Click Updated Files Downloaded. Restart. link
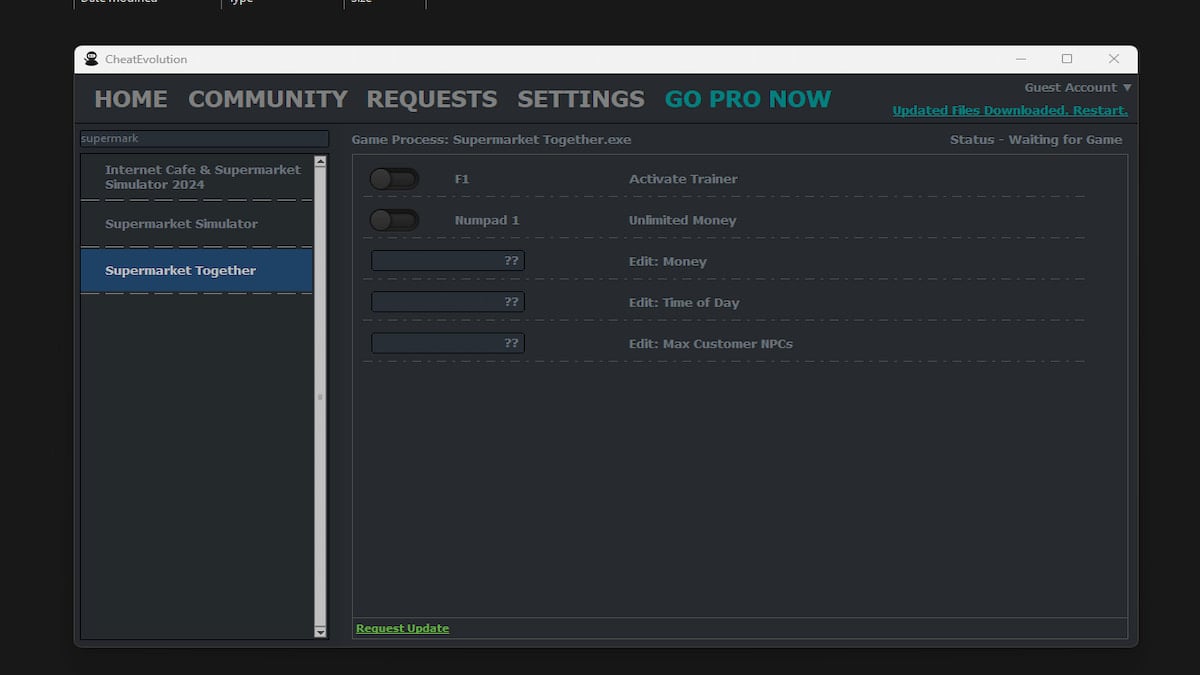 pos(1009,111)
